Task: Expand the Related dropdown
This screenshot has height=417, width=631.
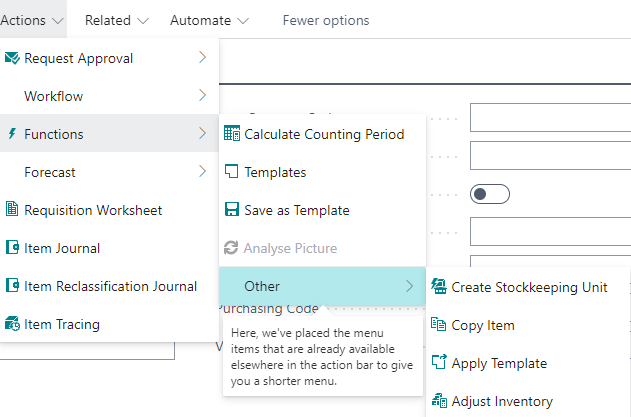Action: tap(117, 20)
